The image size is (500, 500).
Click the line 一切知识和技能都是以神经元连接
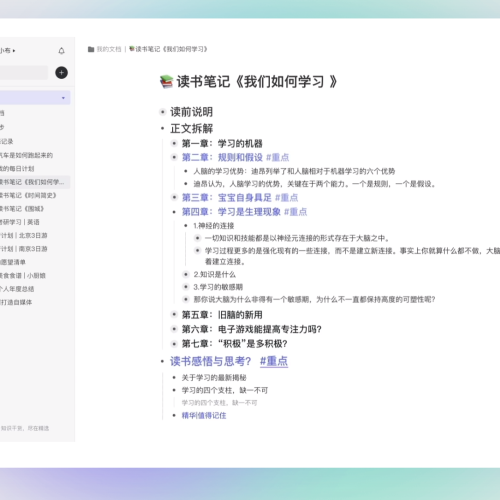[x=297, y=238]
